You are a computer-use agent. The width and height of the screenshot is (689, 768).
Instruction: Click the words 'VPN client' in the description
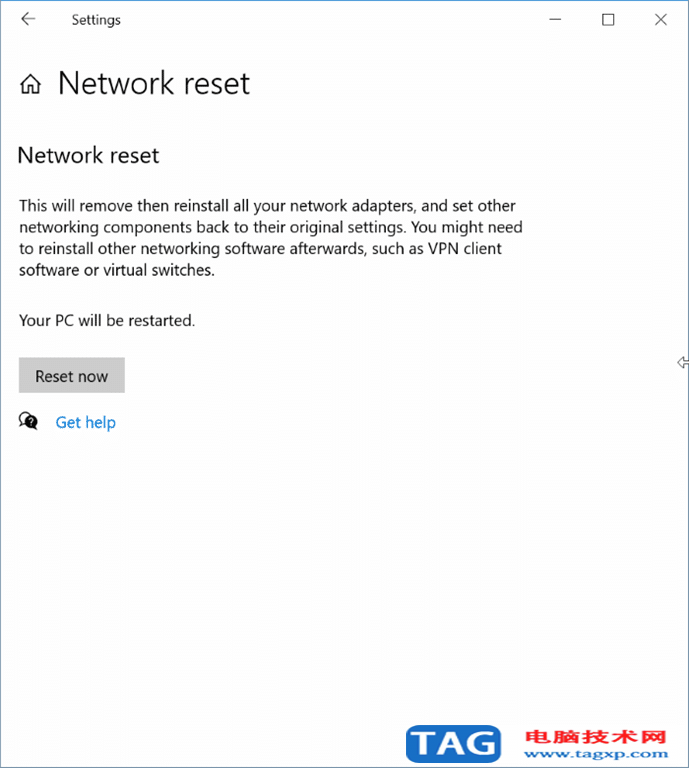[x=464, y=248]
